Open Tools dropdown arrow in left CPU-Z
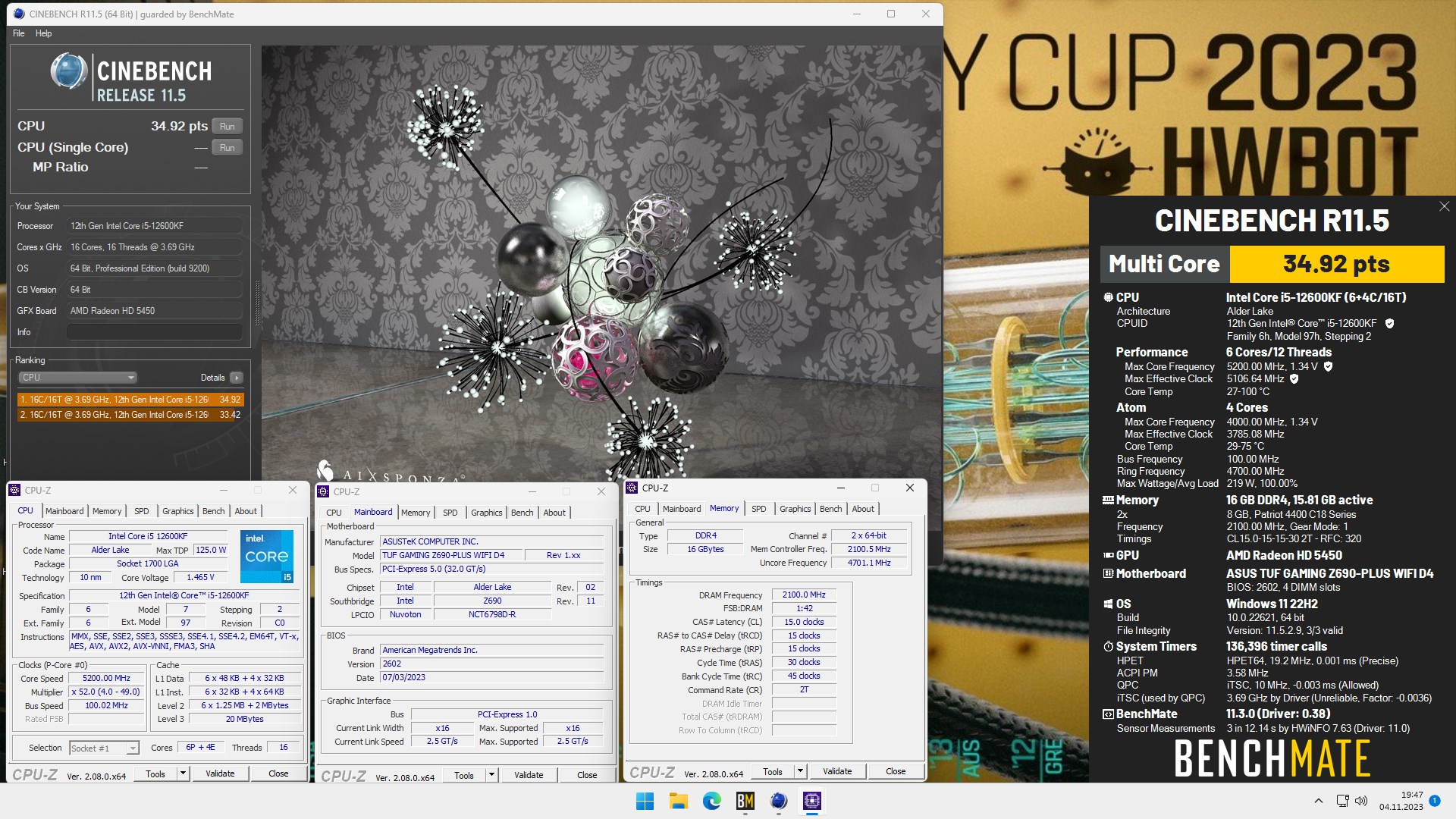 183,773
